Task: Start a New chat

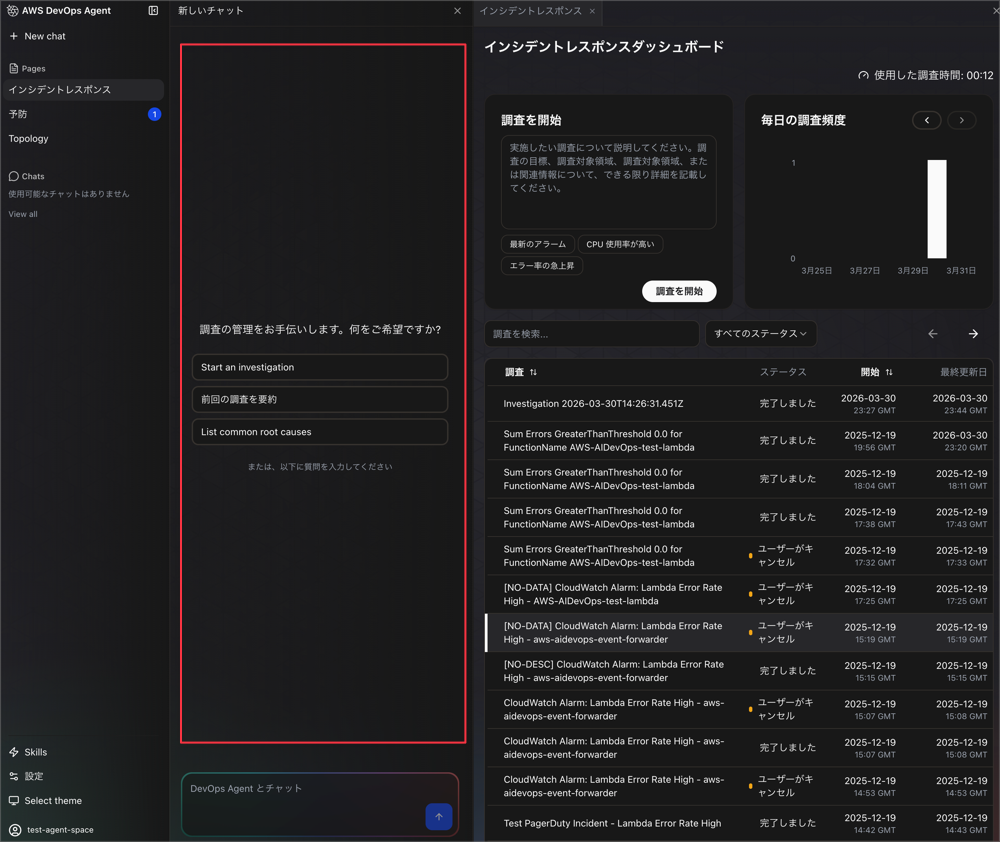Action: (x=37, y=36)
